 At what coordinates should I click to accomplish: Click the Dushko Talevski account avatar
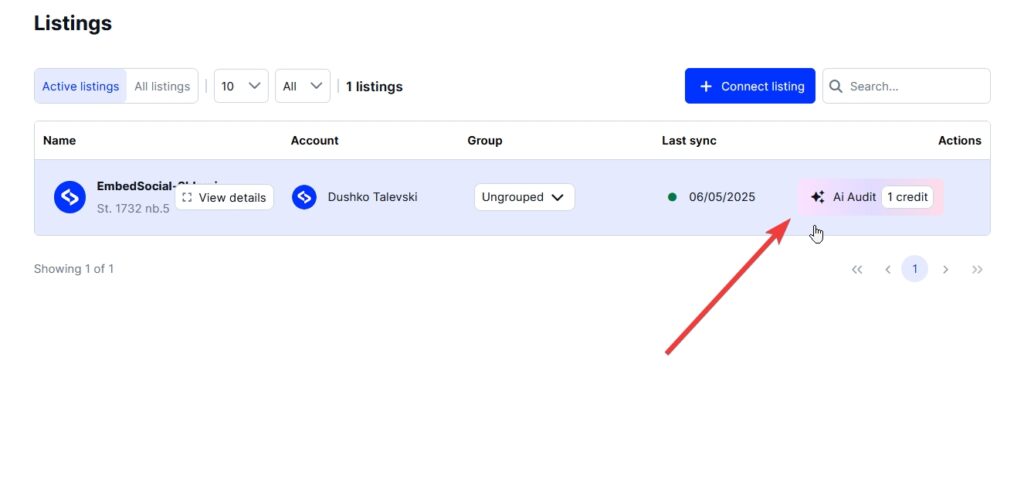304,197
